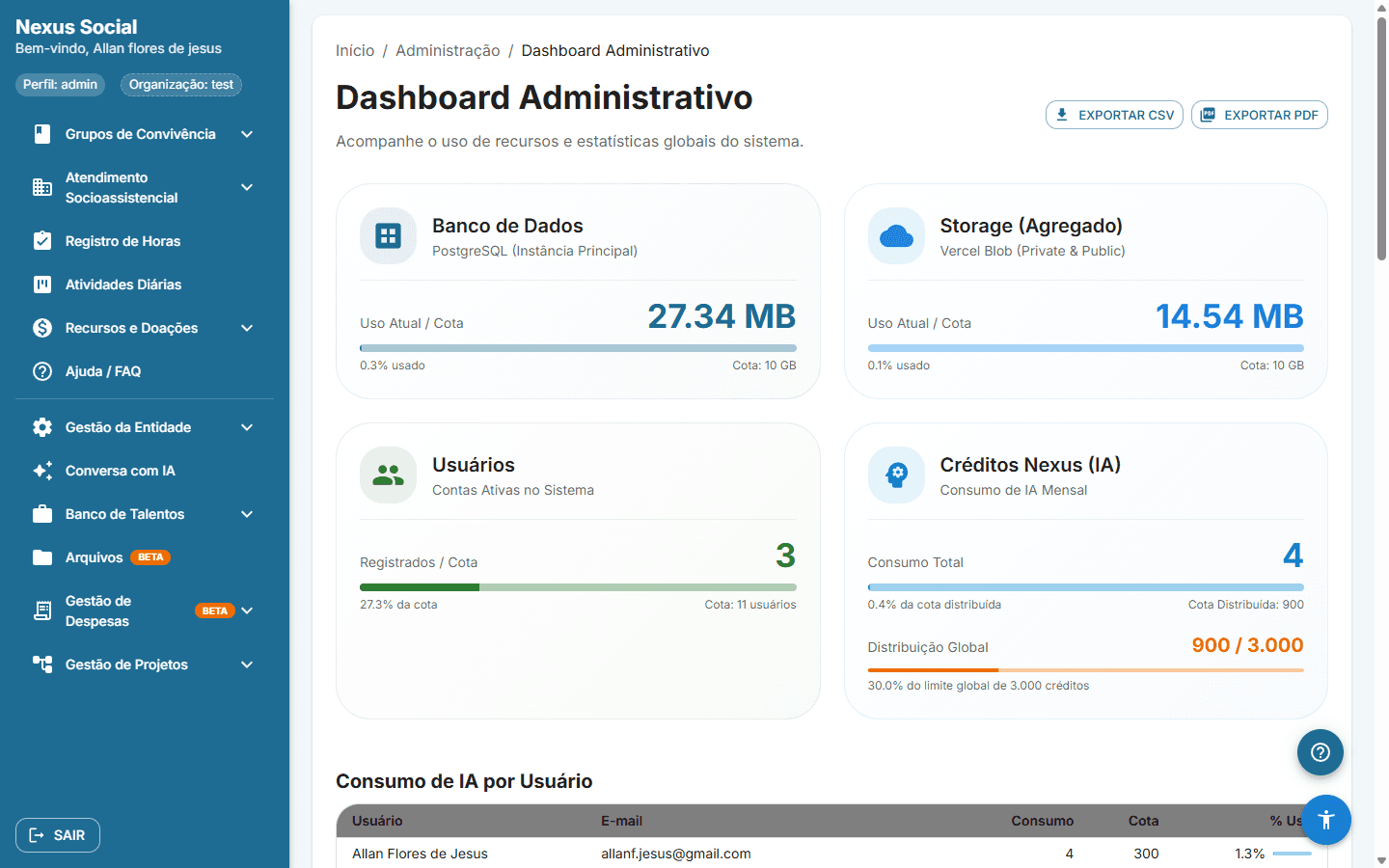Screen dimensions: 1389x868
Task: Click the Sair logout button
Action: [58, 835]
